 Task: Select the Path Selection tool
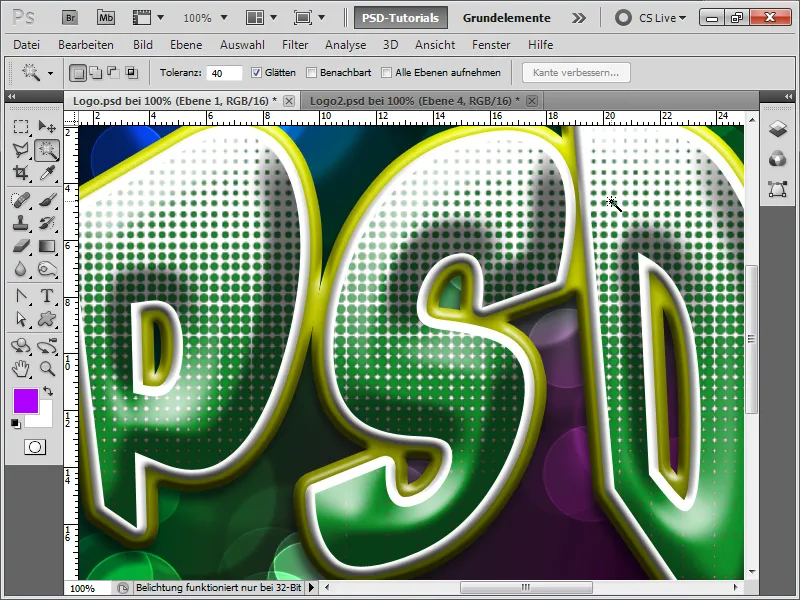pyautogui.click(x=20, y=319)
